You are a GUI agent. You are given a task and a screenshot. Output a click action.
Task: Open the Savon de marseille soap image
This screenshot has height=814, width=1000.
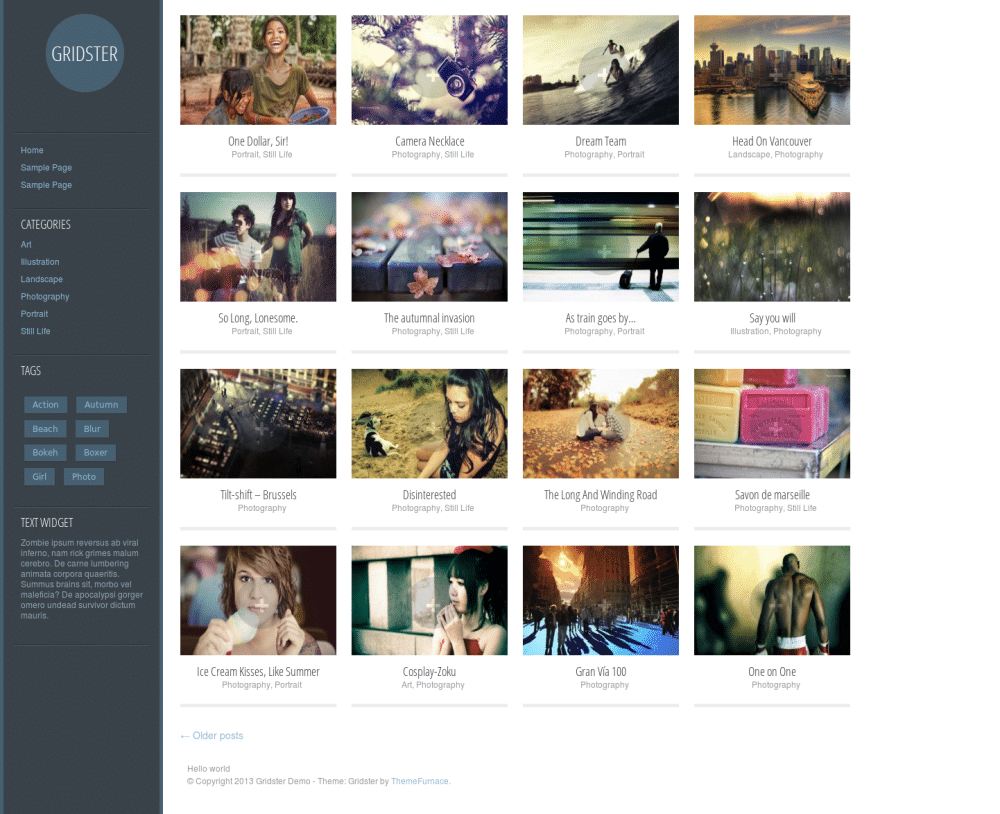point(771,424)
